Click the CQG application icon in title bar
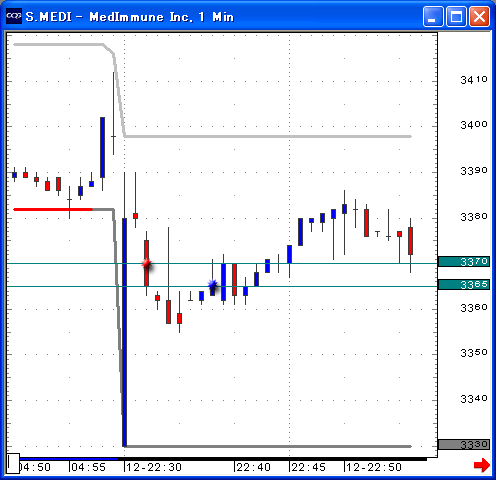 pyautogui.click(x=14, y=16)
